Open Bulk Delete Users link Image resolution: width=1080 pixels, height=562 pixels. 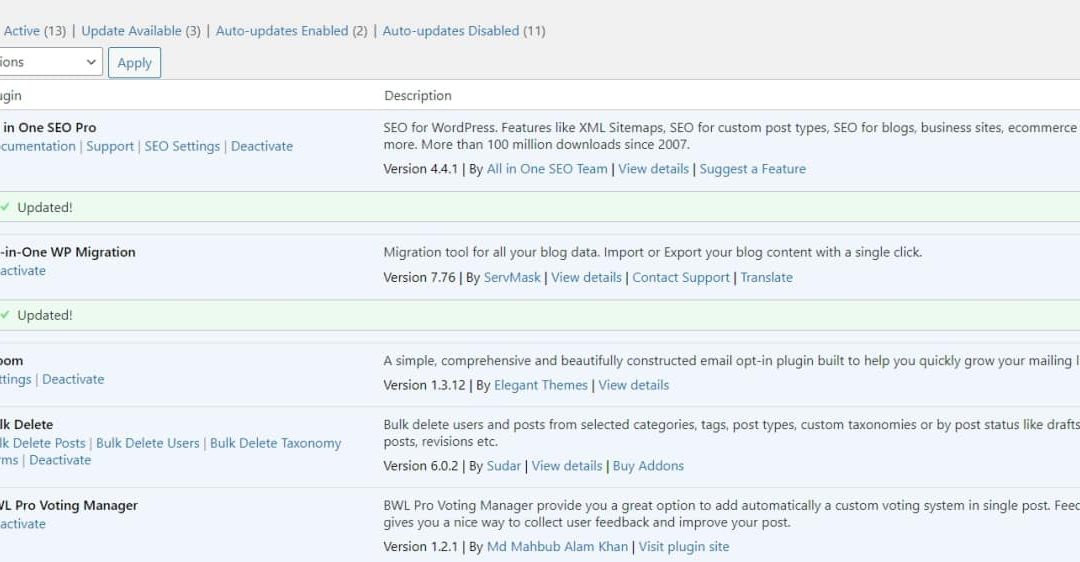147,443
